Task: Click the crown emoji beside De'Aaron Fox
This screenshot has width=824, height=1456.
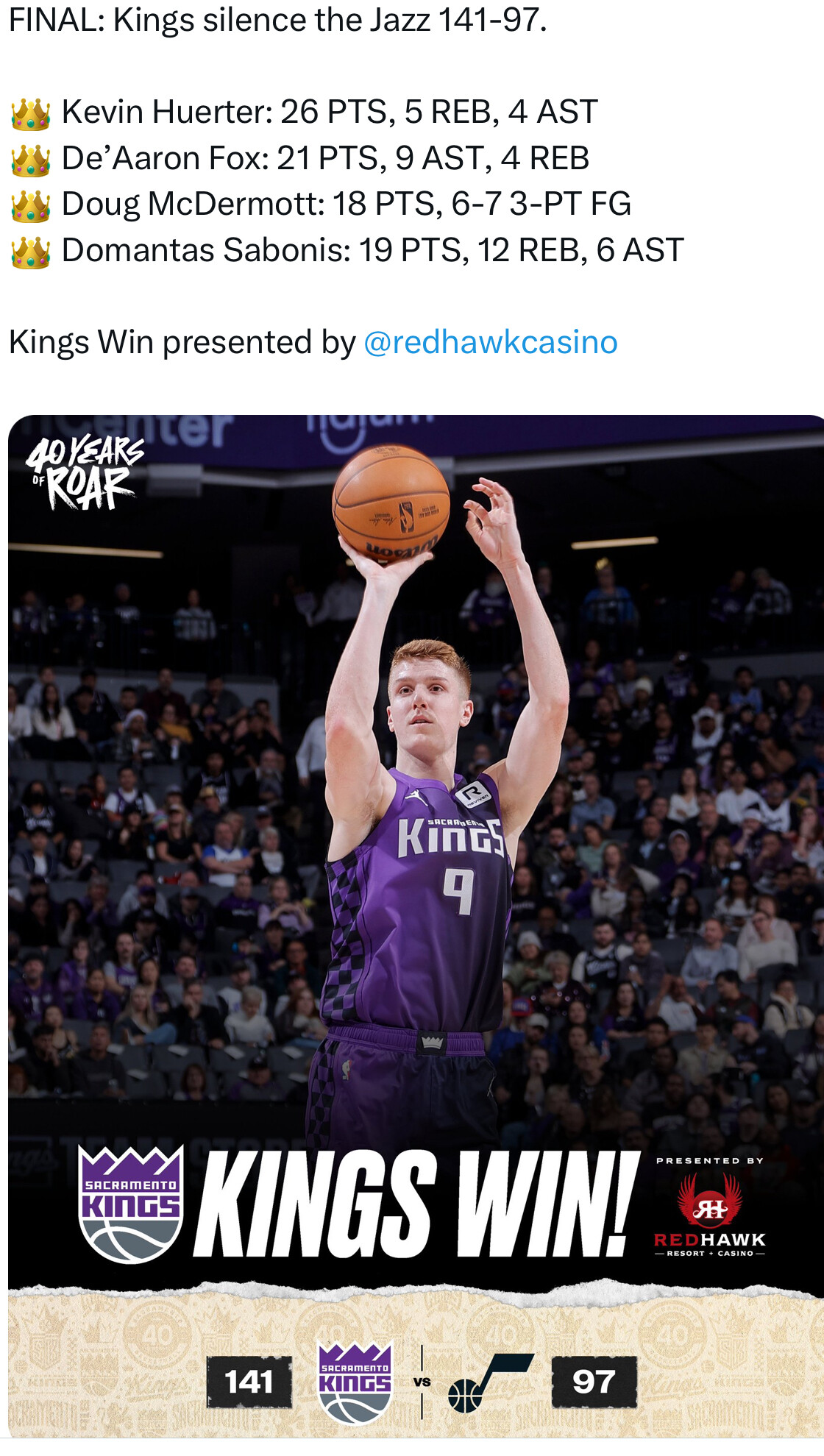Action: tap(31, 160)
